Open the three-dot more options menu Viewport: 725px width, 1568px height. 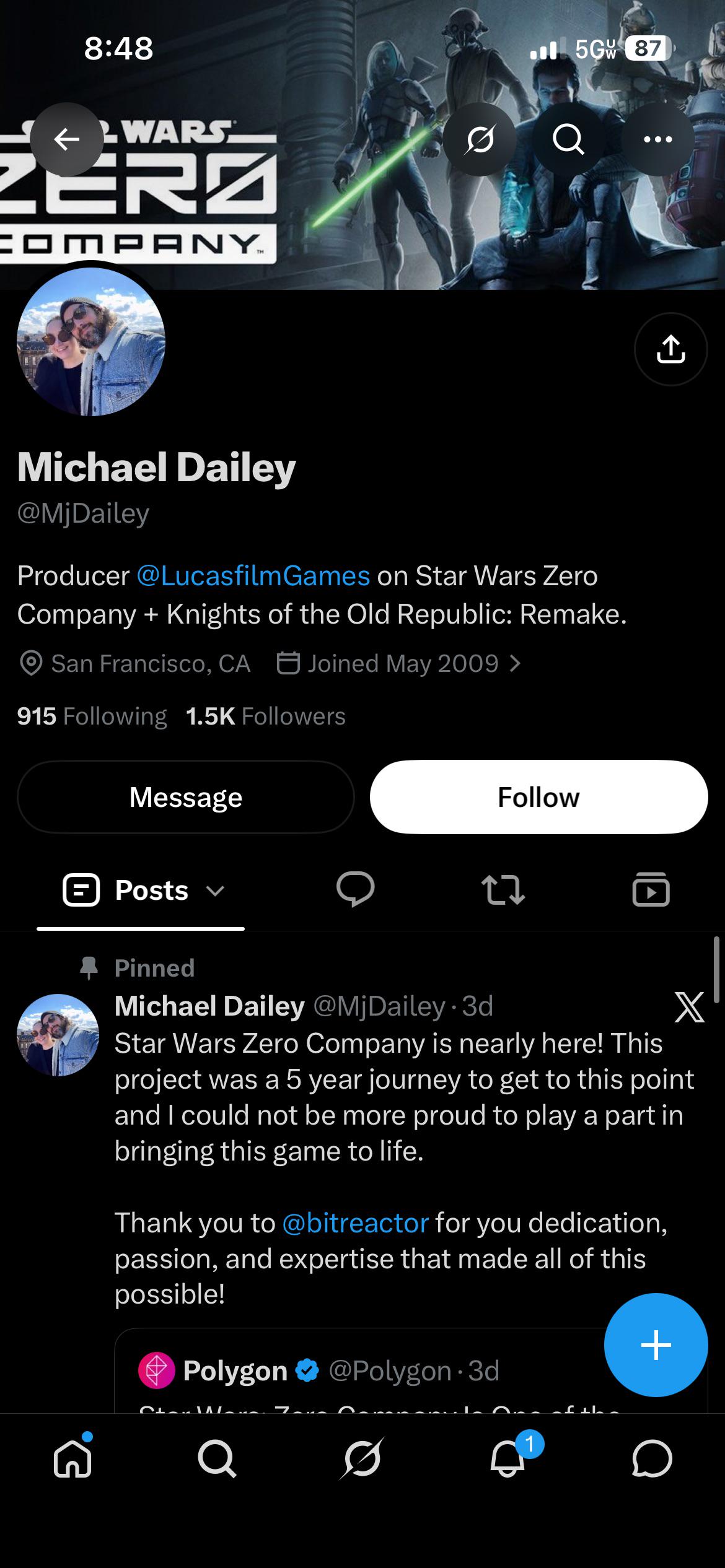pos(657,139)
